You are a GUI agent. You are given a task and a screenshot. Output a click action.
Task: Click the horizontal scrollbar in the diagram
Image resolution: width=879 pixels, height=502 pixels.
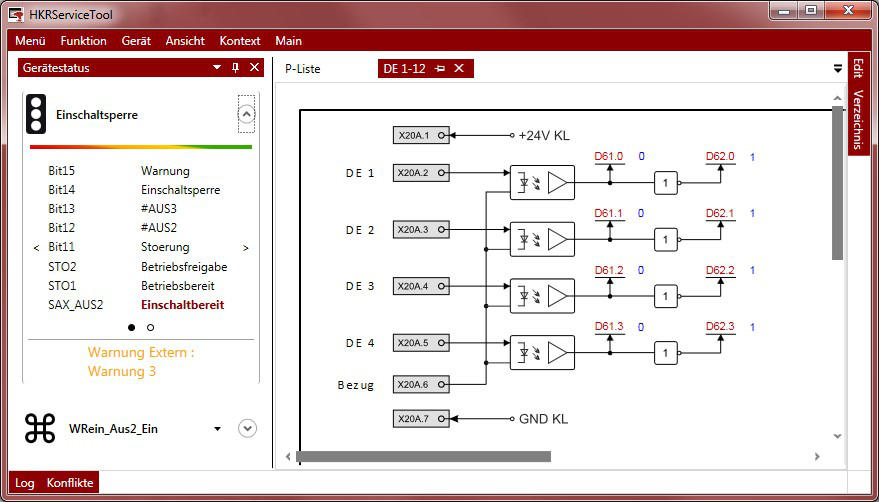423,457
